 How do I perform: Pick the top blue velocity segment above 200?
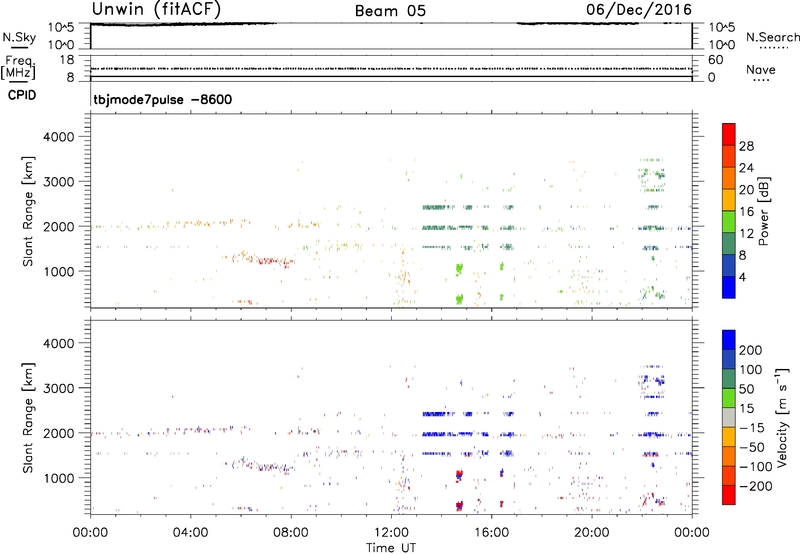(729, 340)
